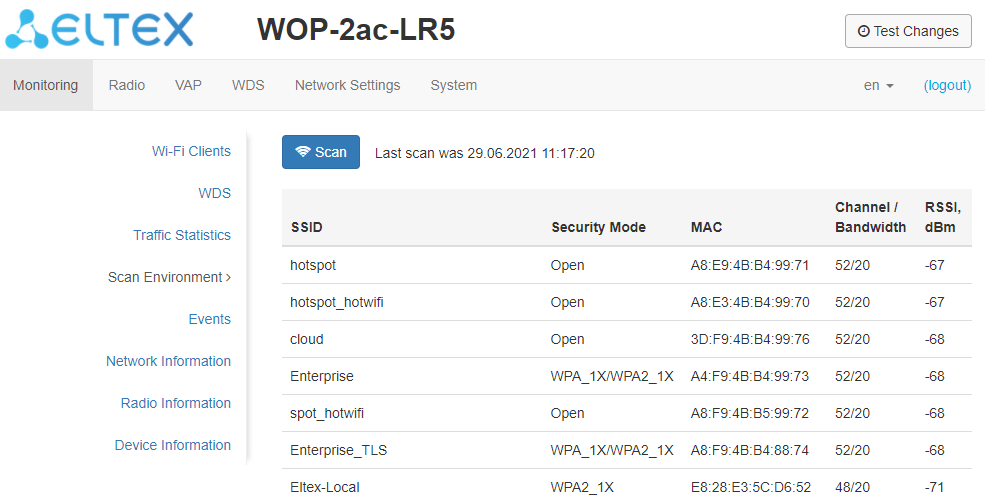Screen dimensions: 985x501
Task: Open Radio Information page
Action: coord(175,403)
